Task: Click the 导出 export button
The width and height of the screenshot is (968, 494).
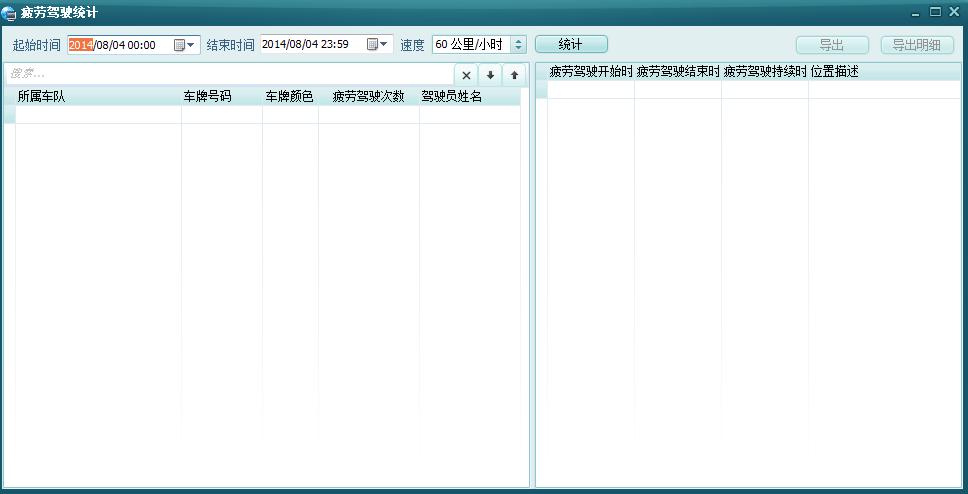Action: click(831, 45)
